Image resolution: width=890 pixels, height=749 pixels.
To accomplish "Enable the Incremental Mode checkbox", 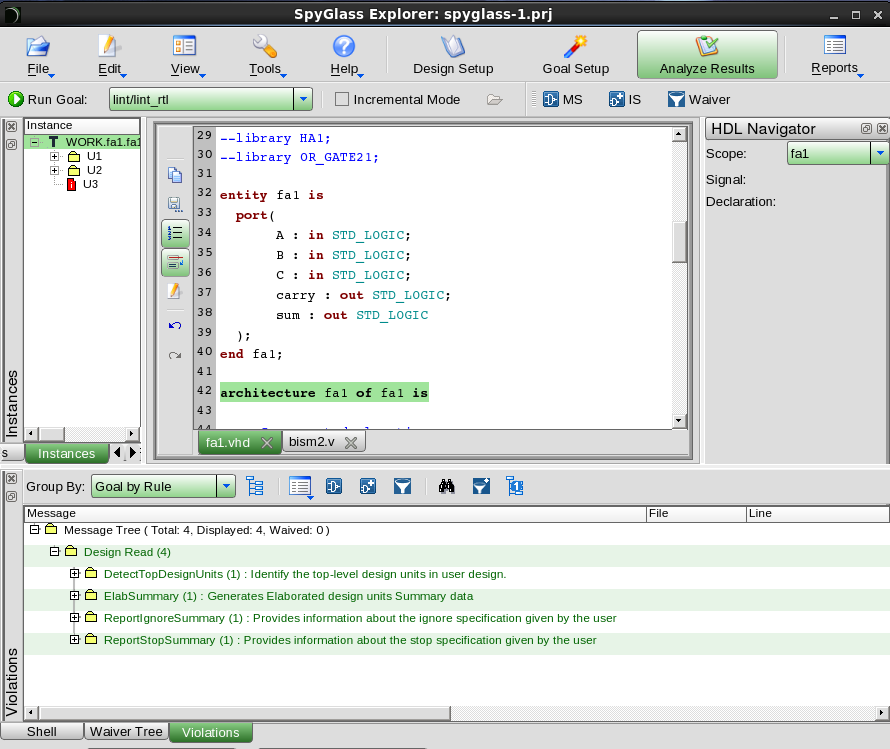I will tap(342, 99).
